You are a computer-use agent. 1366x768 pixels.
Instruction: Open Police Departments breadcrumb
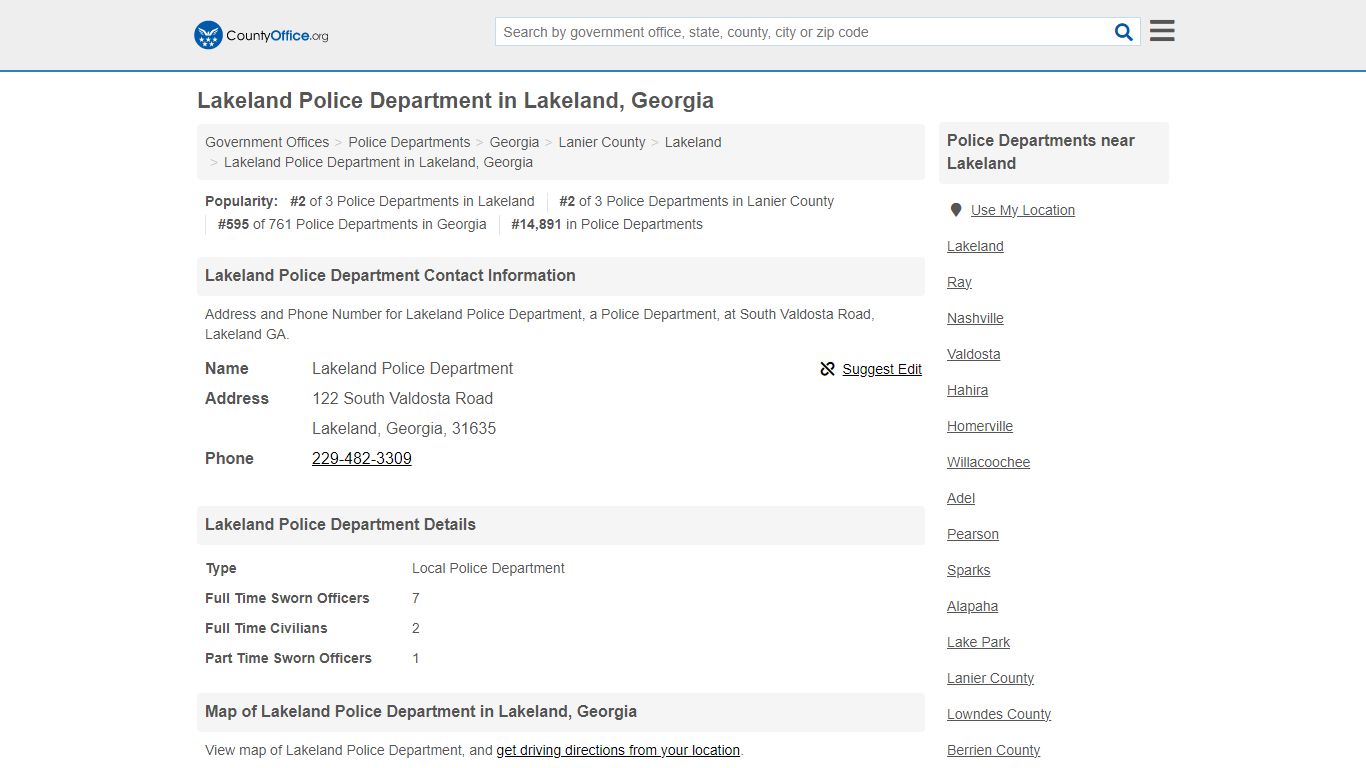pos(409,142)
